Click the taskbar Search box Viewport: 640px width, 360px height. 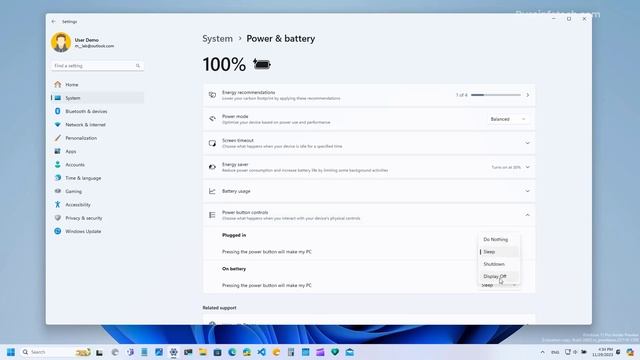[56, 352]
